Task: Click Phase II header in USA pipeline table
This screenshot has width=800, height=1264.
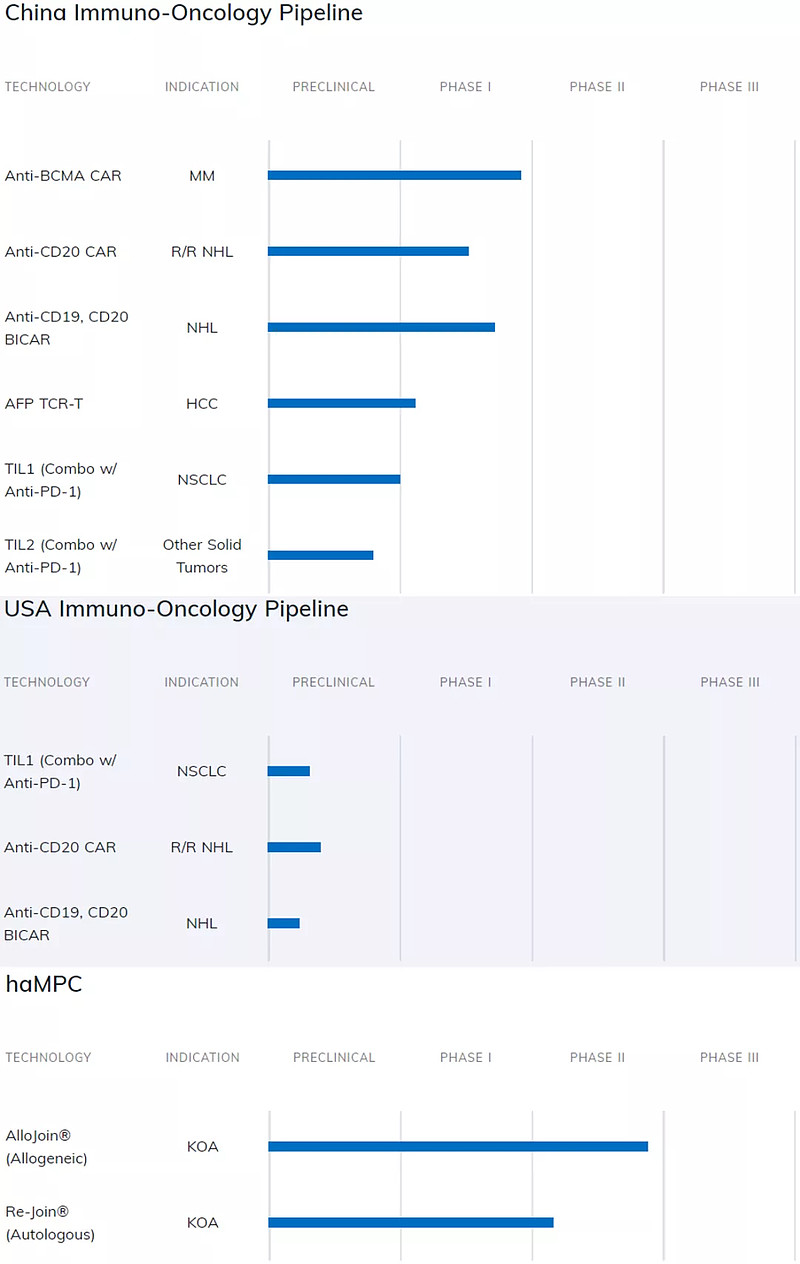Action: (597, 683)
